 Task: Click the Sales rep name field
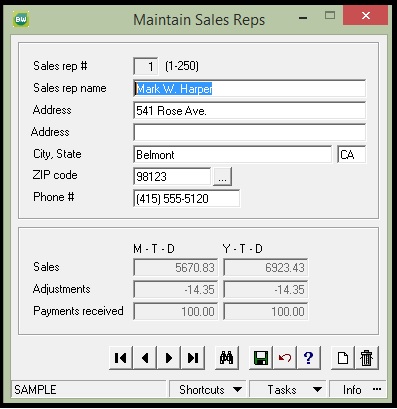coord(249,88)
